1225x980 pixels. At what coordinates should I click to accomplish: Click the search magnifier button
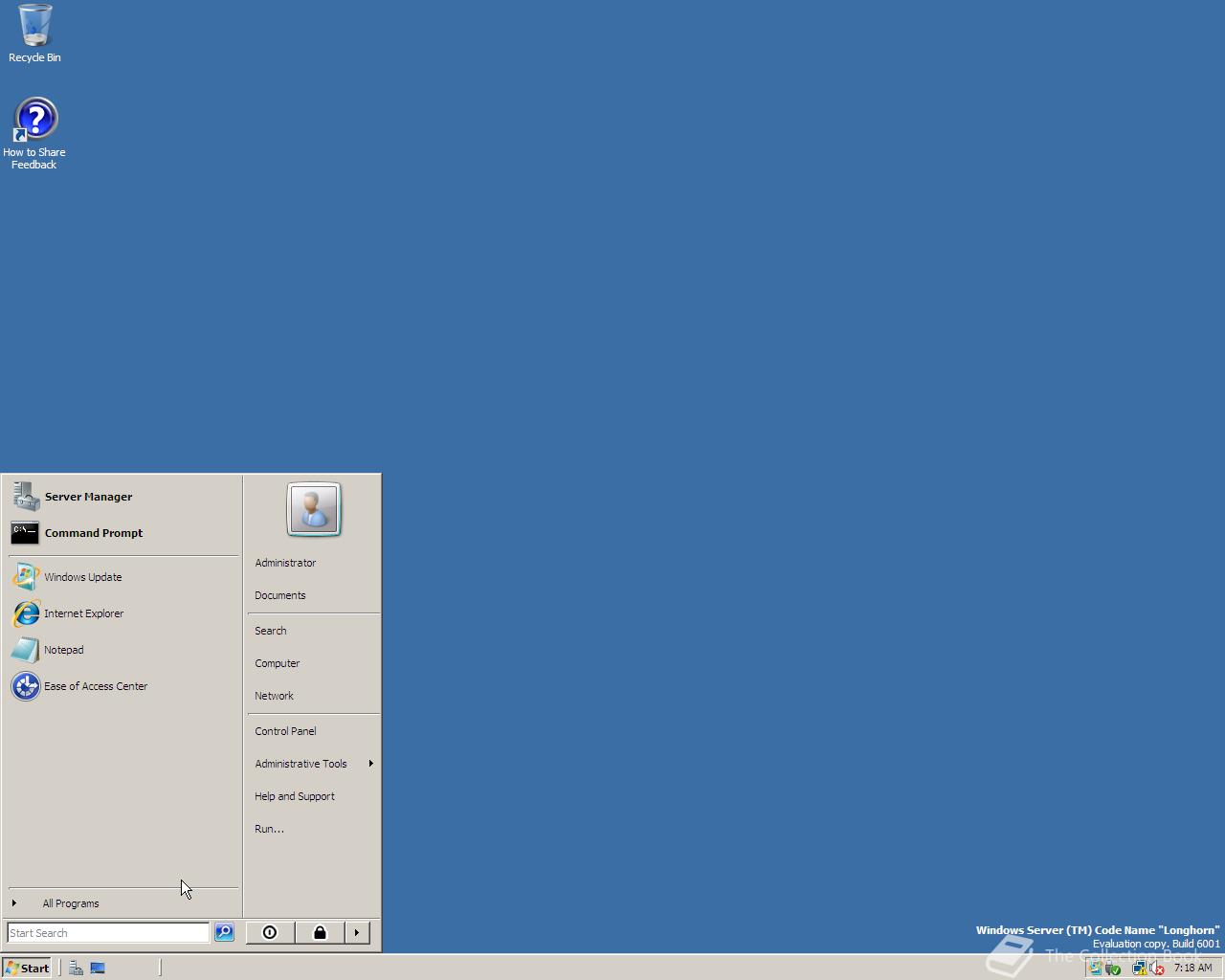(224, 932)
